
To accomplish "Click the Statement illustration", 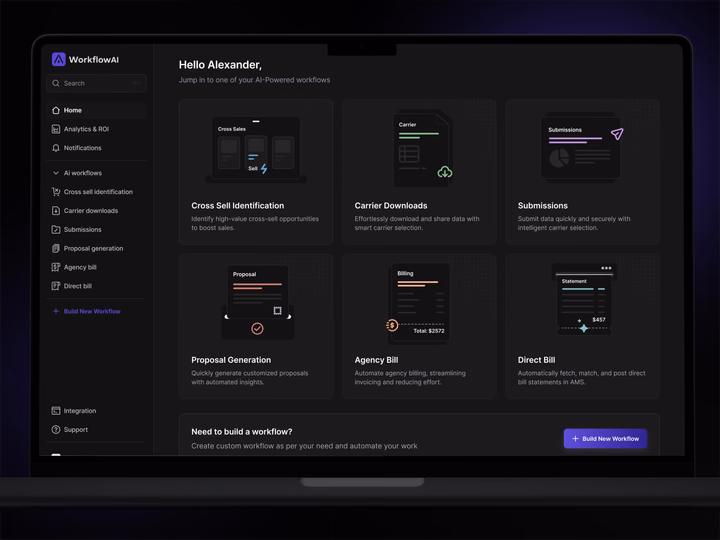I will [x=584, y=299].
